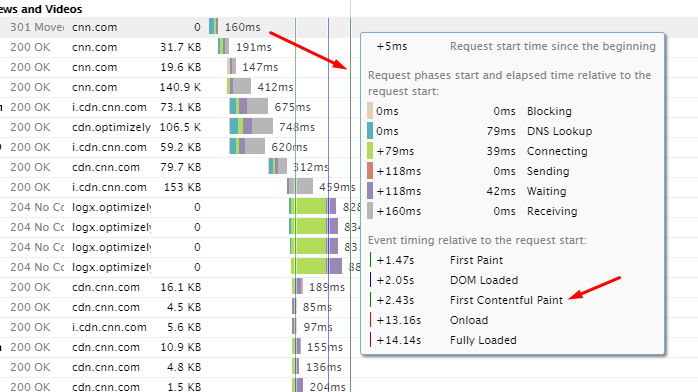
Task: Click the Connecting green color swatch
Action: click(x=370, y=151)
